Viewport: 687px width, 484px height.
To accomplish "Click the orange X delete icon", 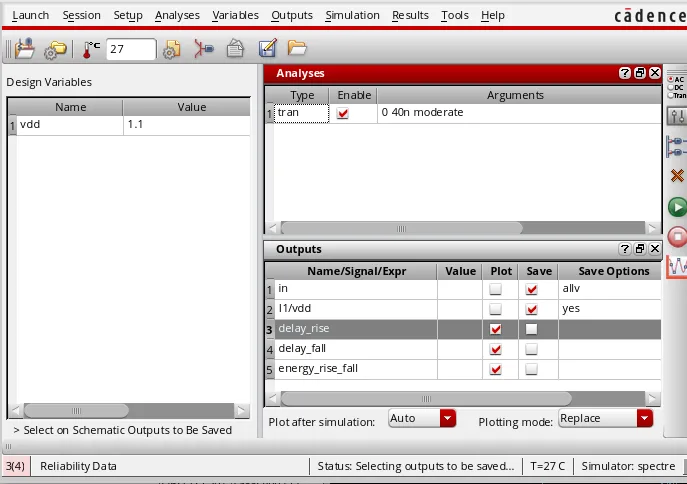I will coord(677,176).
